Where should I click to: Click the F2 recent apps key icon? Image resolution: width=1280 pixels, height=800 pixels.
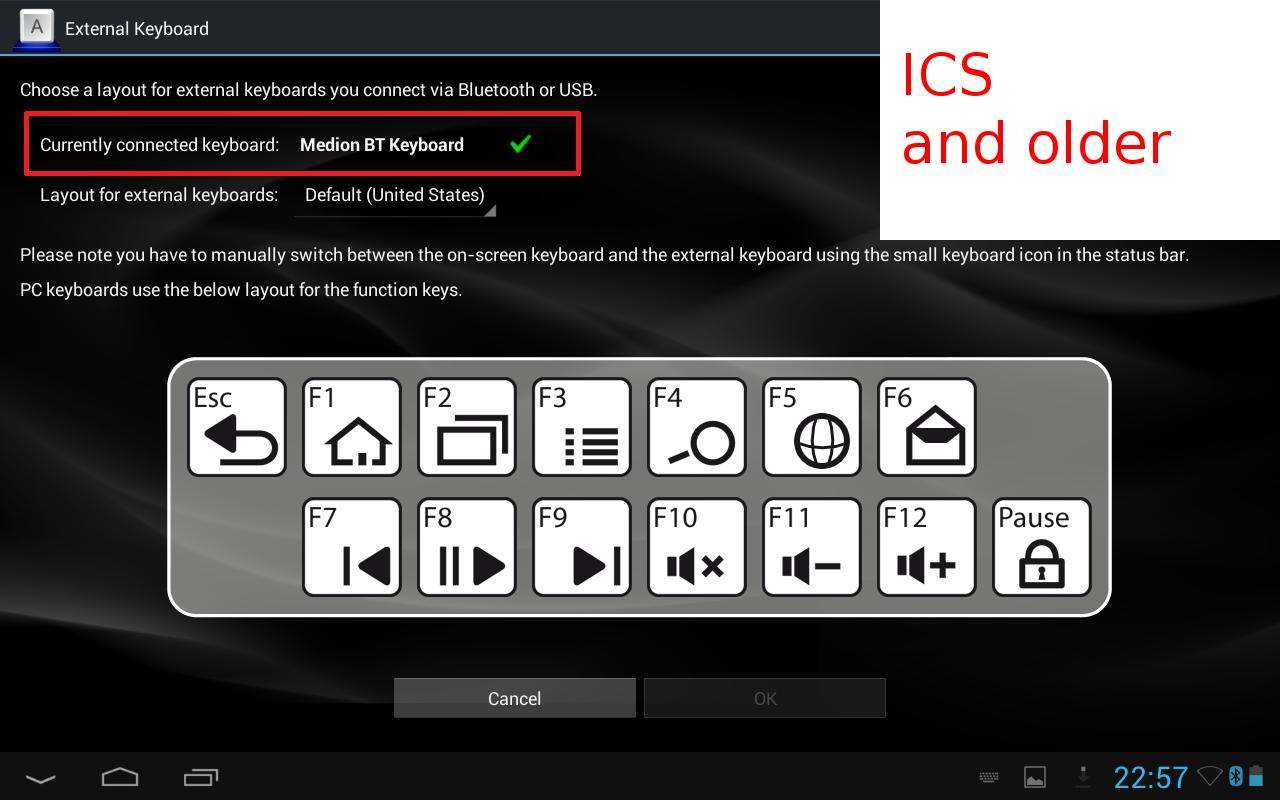click(x=466, y=427)
